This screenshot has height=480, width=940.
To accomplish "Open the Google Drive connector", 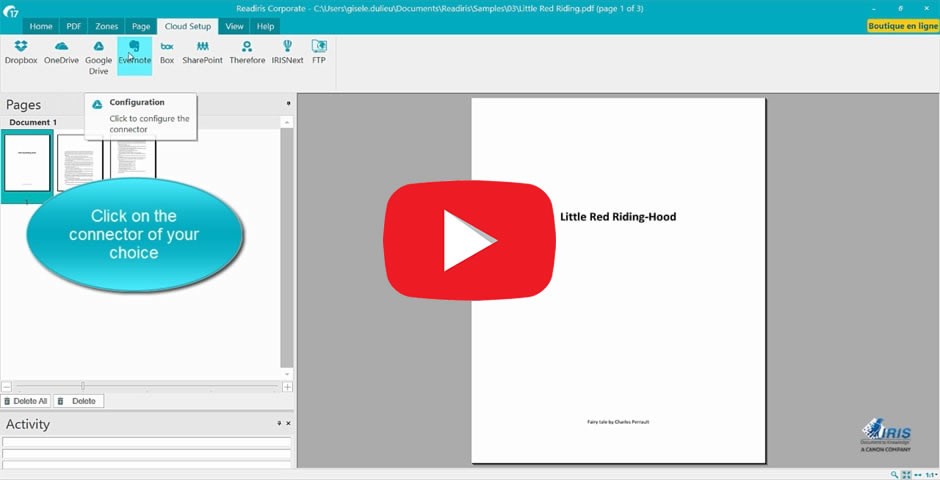I will tap(98, 58).
